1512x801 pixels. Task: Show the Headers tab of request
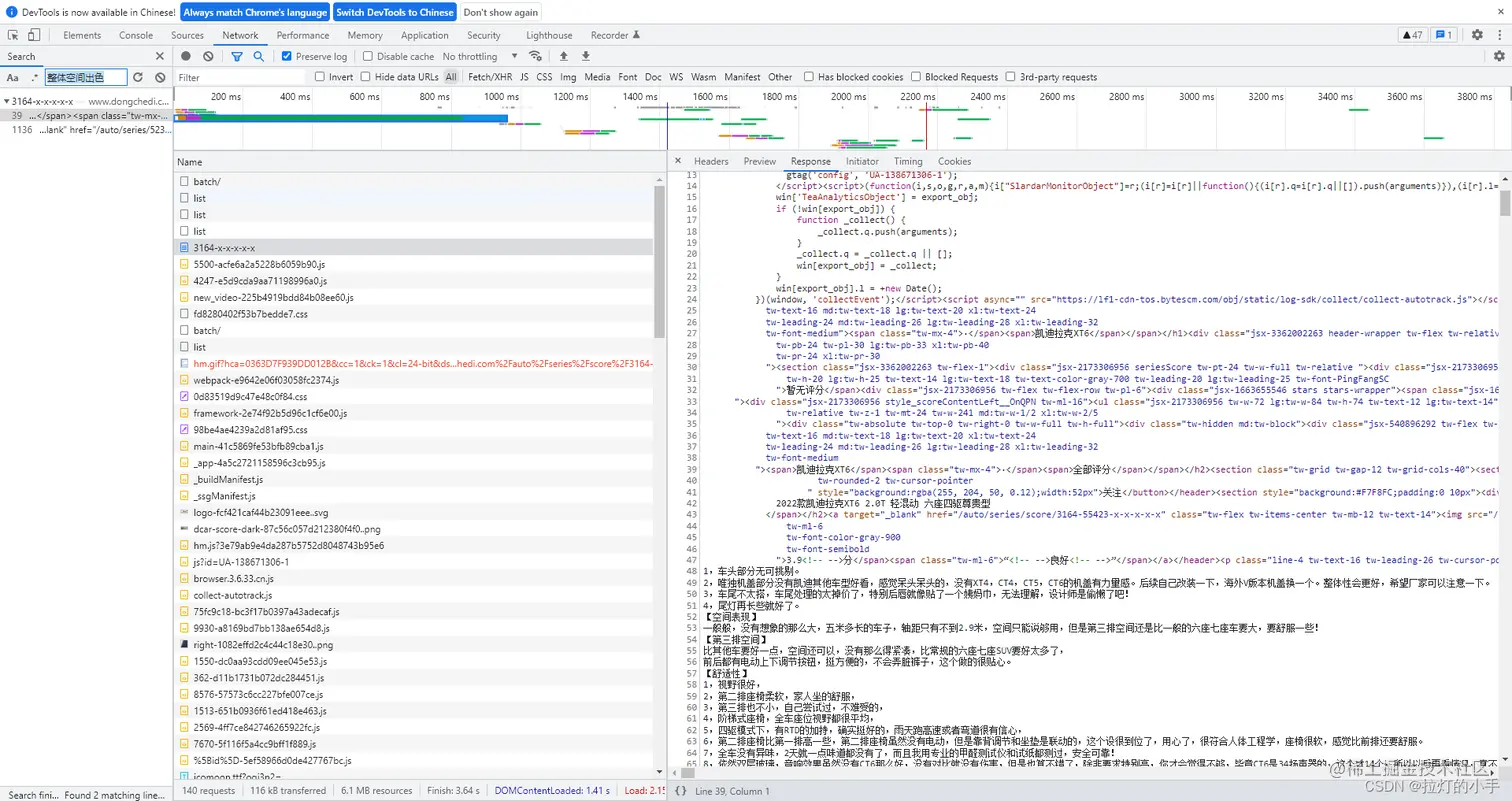[x=711, y=161]
